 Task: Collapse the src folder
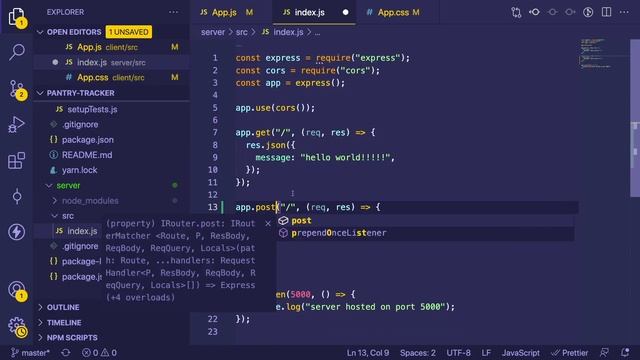click(x=55, y=216)
